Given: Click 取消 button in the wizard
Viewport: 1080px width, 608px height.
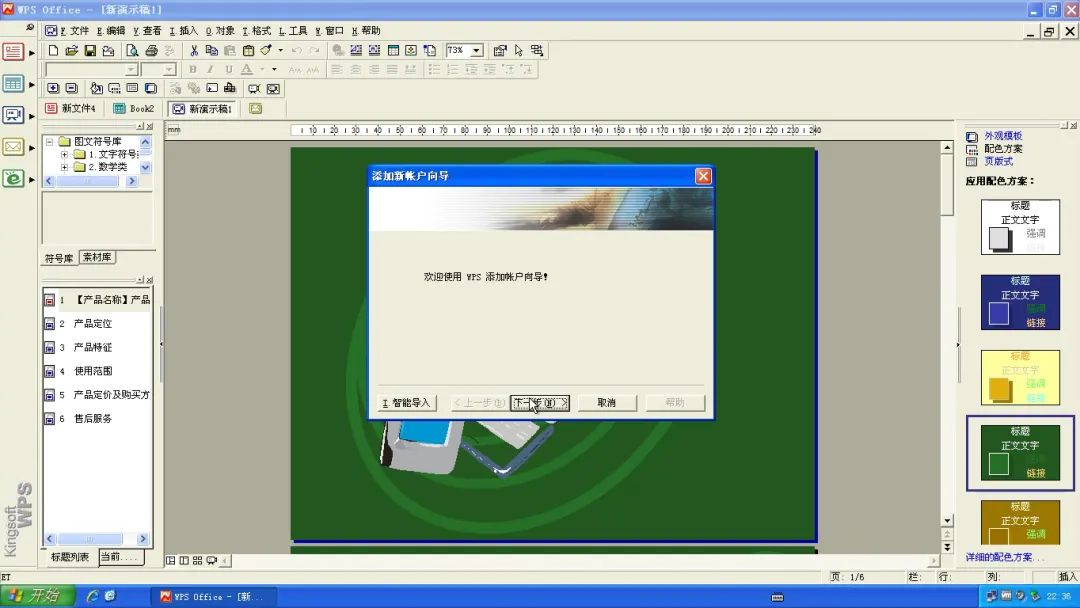Looking at the screenshot, I should tap(607, 403).
